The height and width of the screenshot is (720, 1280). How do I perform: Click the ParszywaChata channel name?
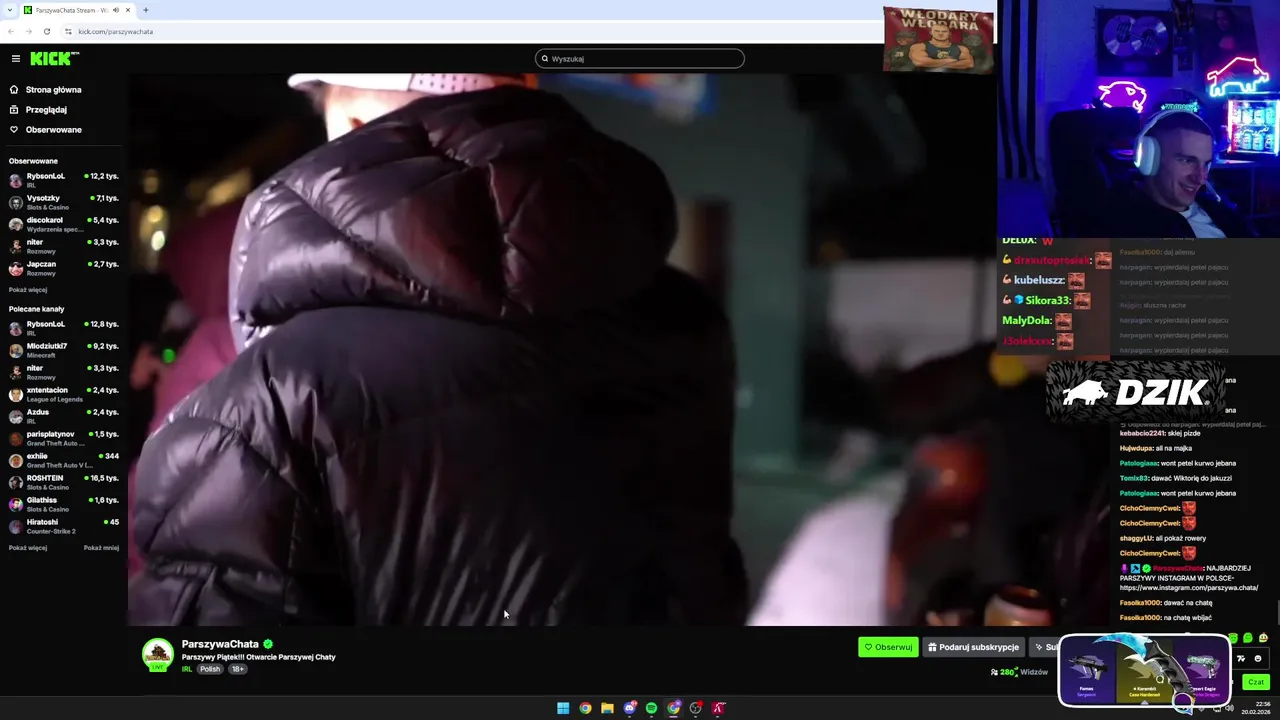(220, 644)
